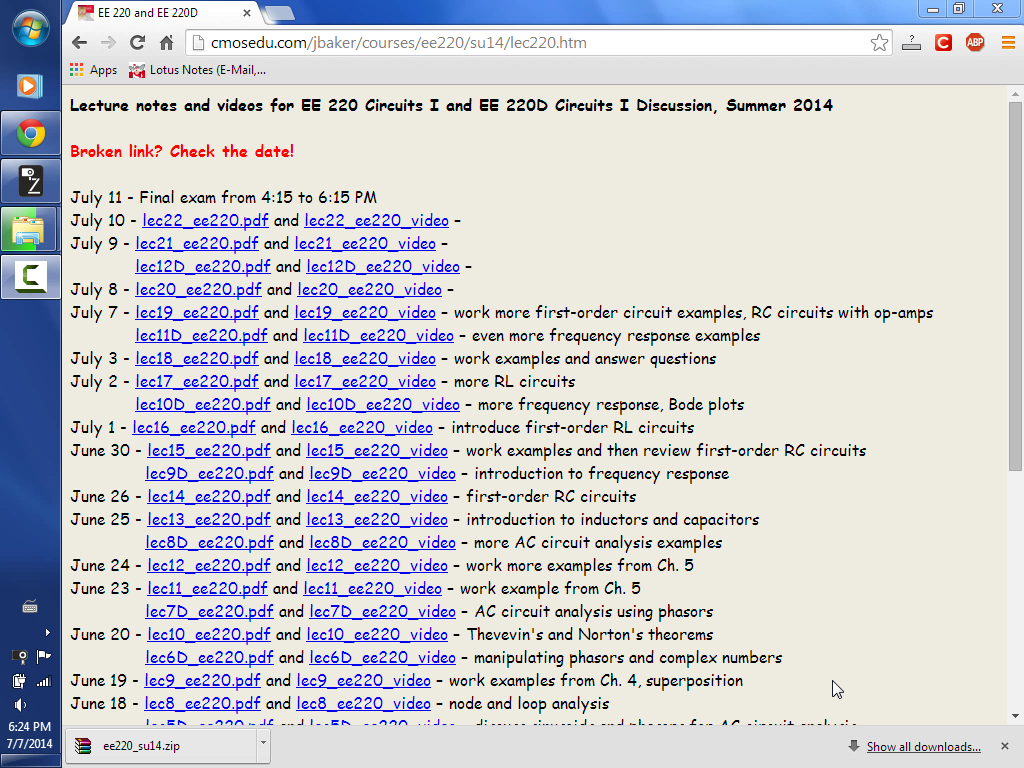
Task: Reload the current page
Action: pos(137,43)
